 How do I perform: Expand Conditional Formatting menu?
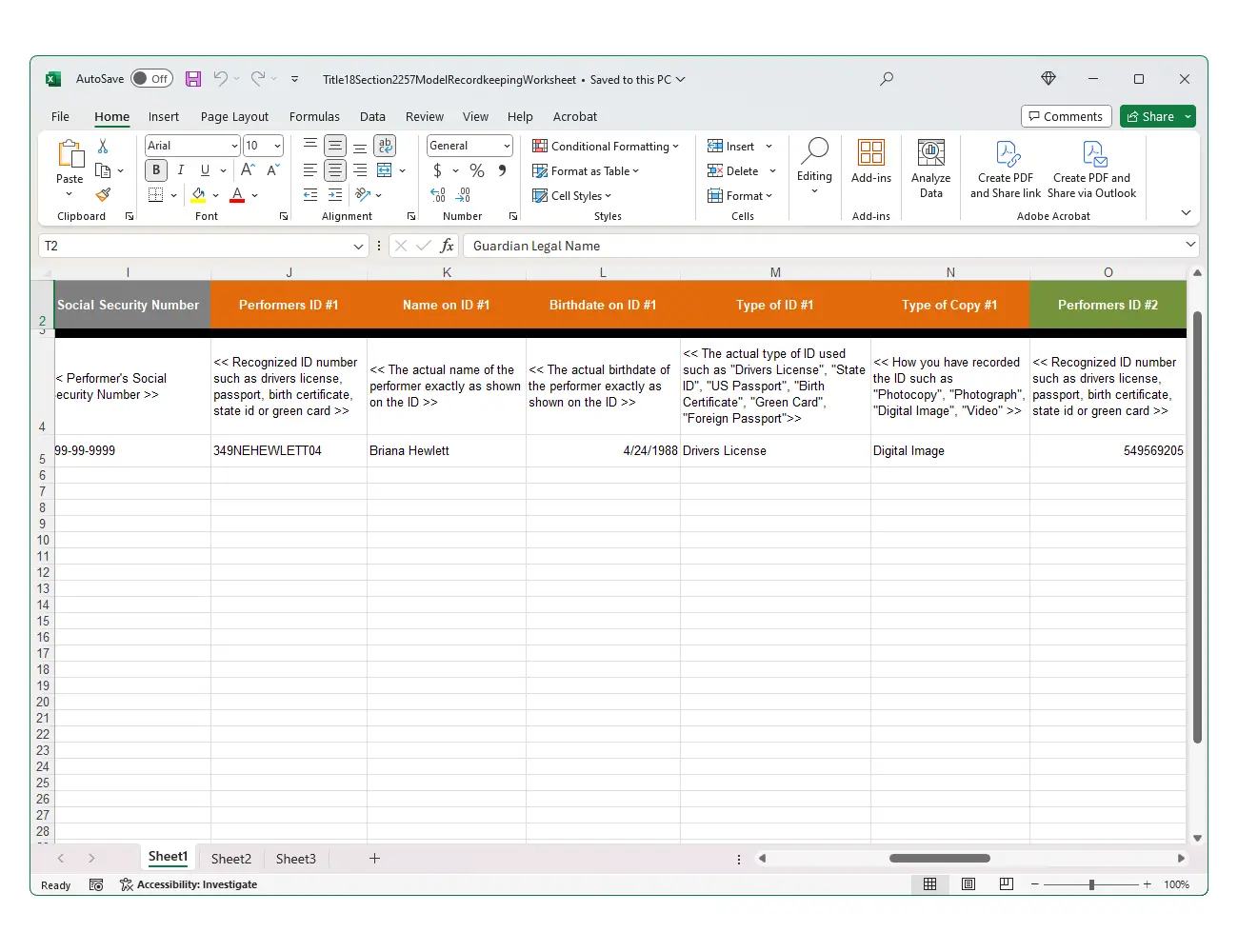(x=606, y=146)
